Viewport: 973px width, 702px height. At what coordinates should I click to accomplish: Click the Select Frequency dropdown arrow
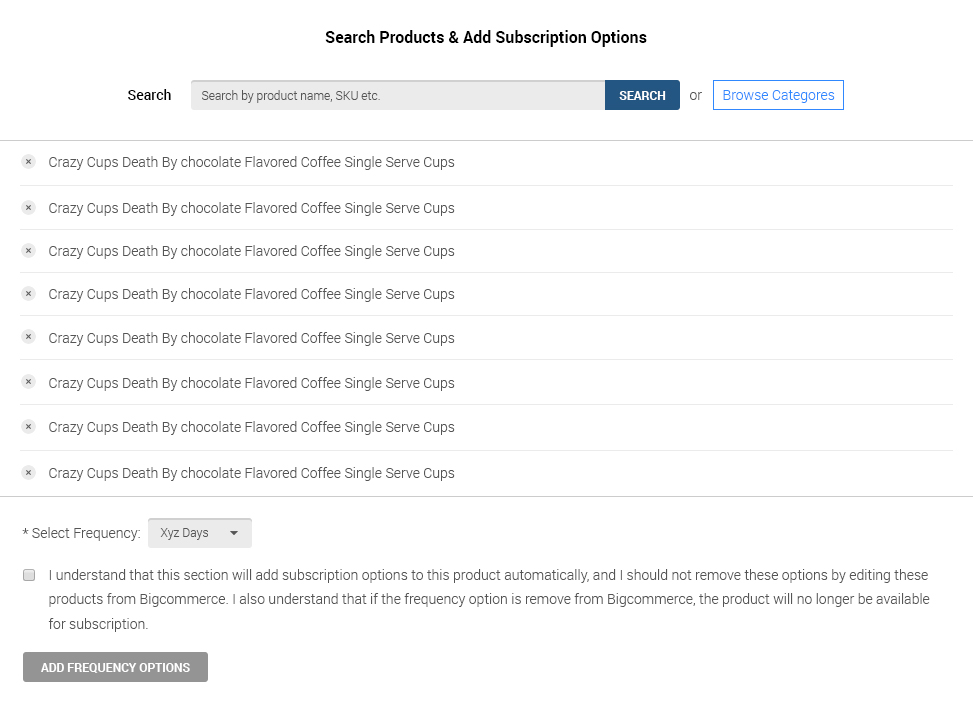tap(234, 533)
